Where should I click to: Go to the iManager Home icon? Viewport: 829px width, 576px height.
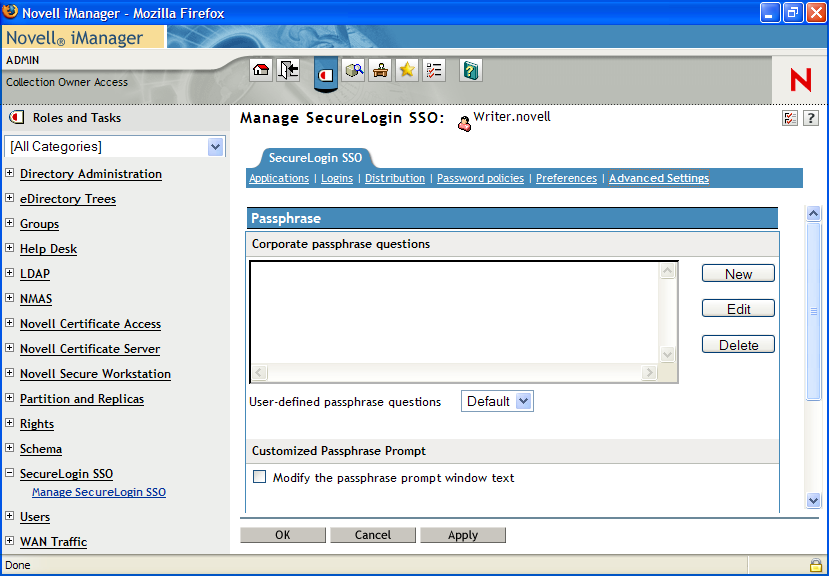pos(261,70)
